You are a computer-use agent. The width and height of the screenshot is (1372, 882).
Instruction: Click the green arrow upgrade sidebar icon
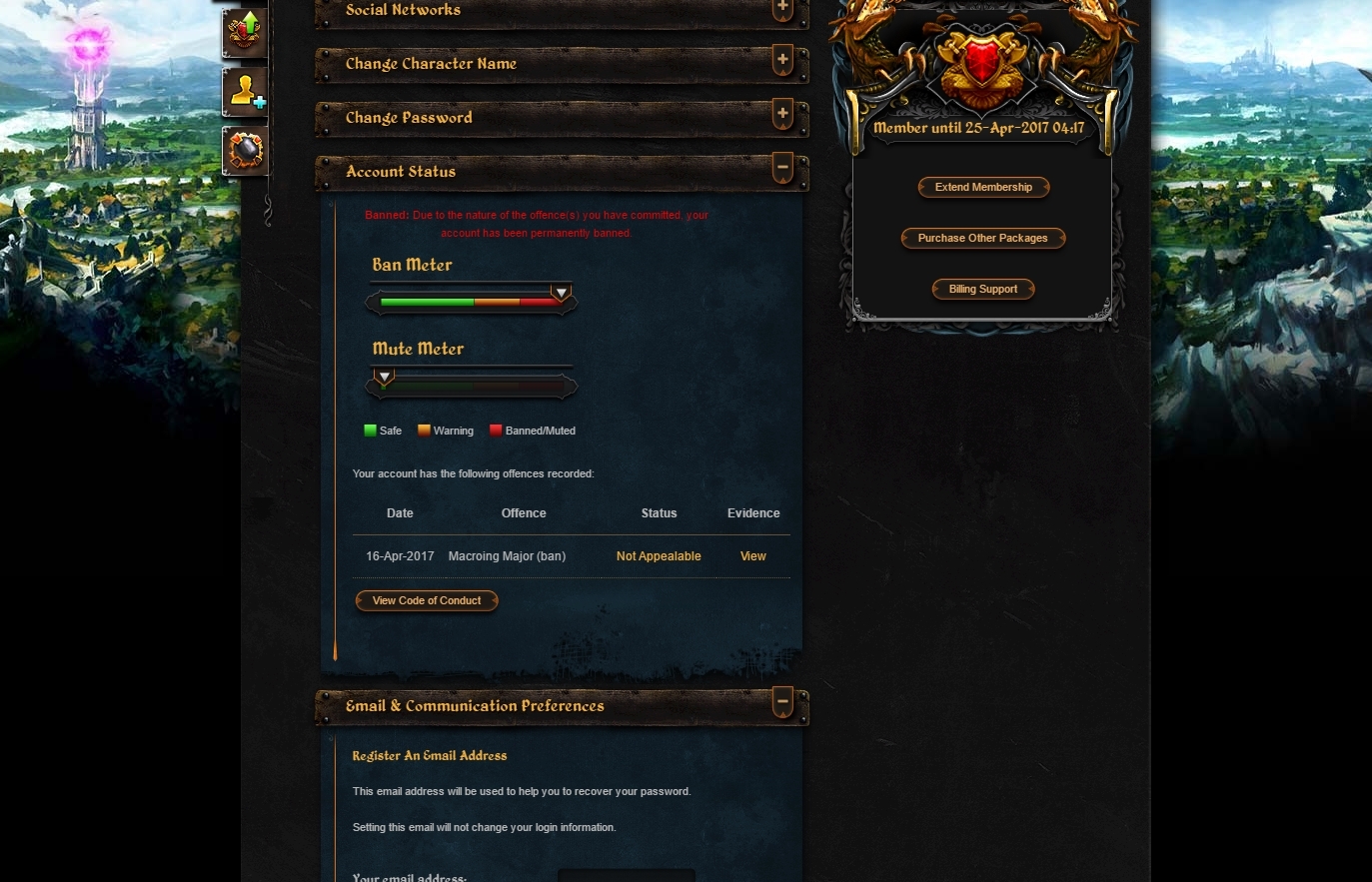[x=245, y=32]
